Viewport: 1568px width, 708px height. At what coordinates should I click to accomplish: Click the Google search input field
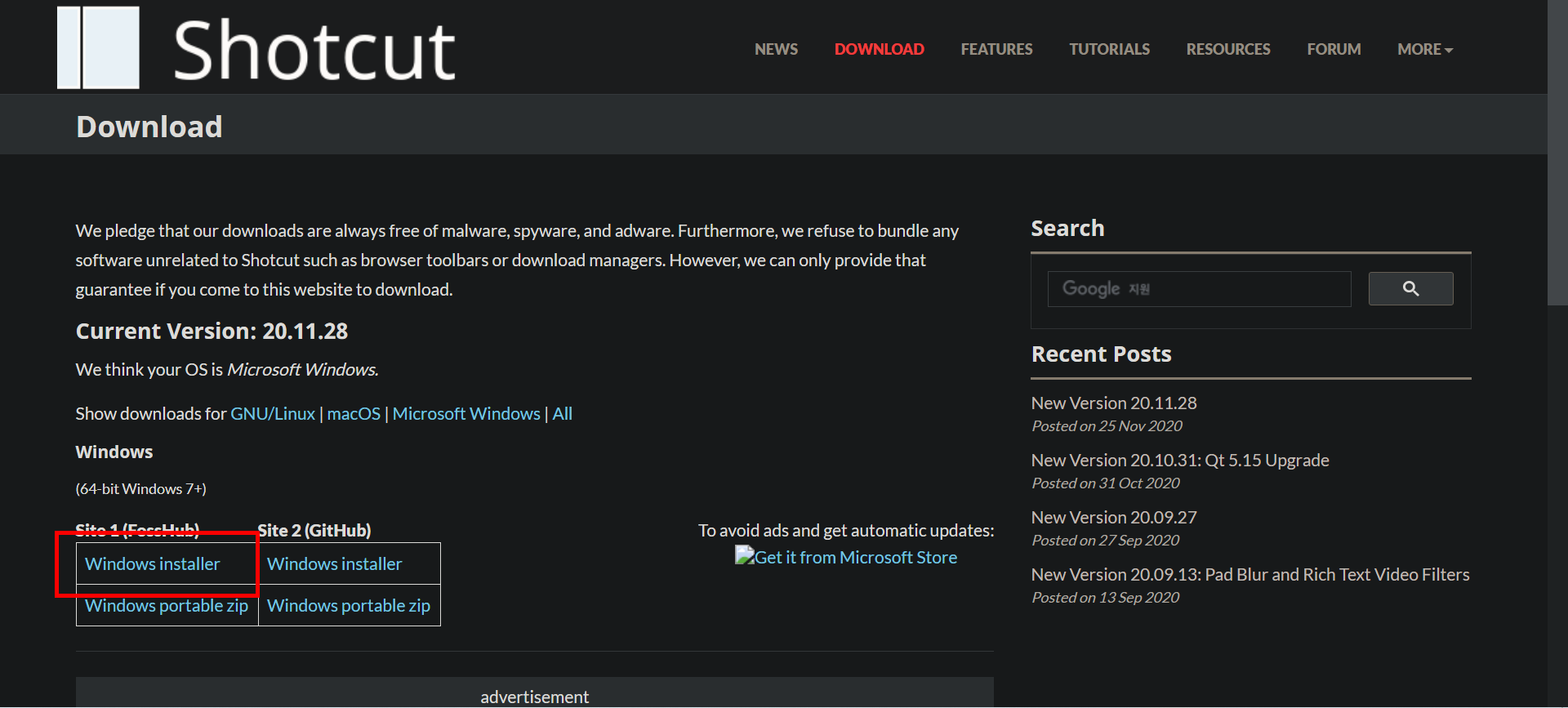coord(1199,289)
